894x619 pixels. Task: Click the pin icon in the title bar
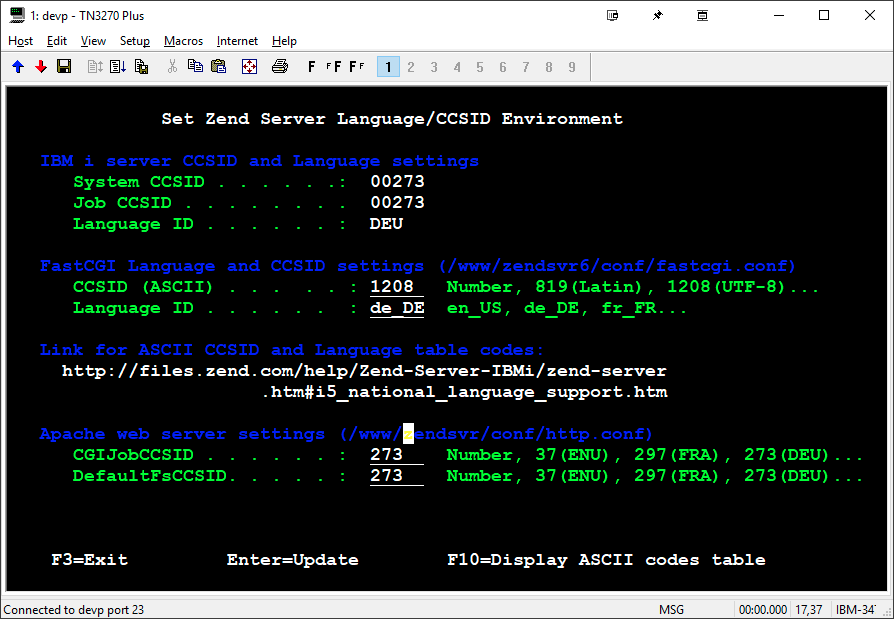pos(657,15)
